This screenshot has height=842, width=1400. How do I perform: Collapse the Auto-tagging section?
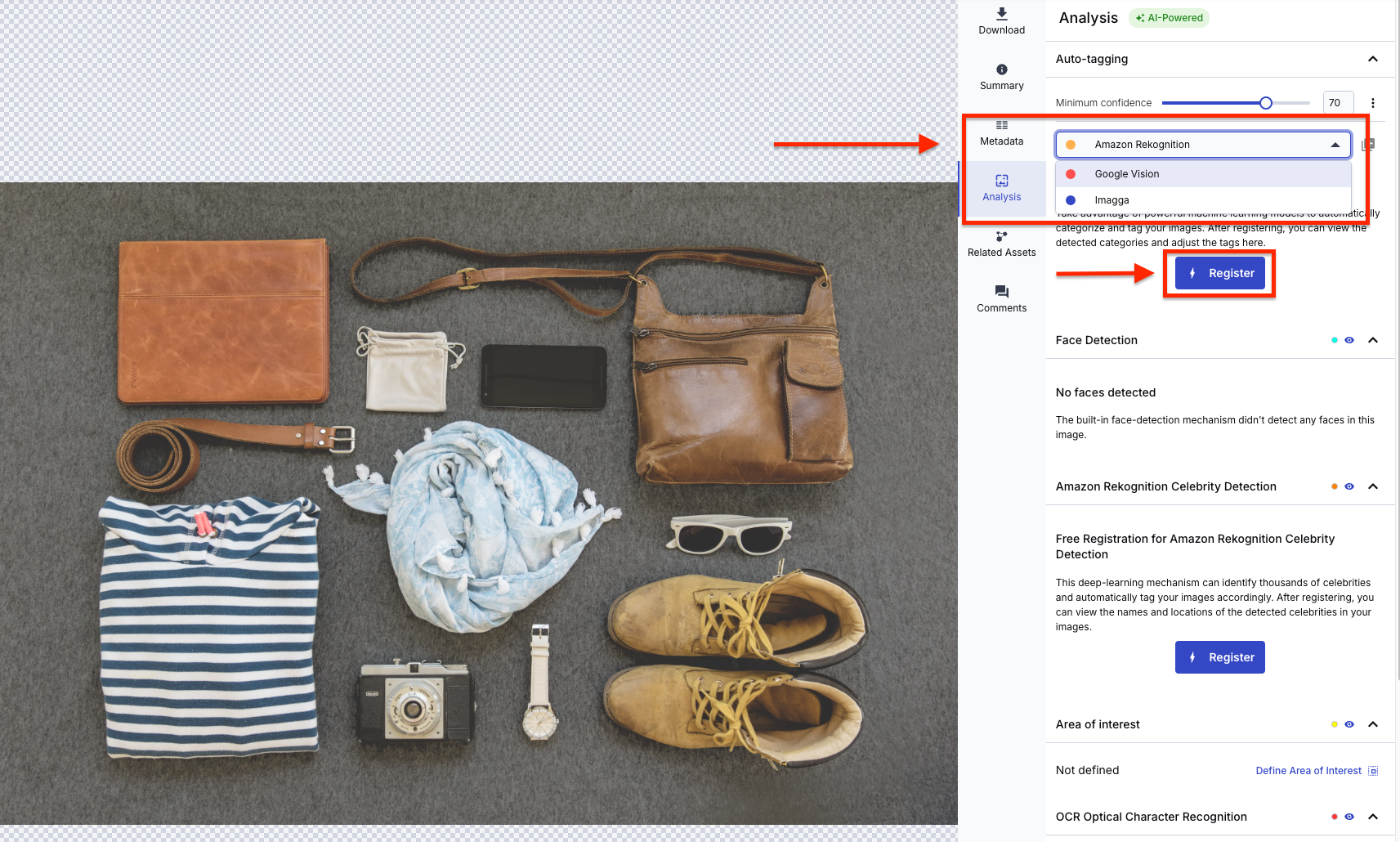click(x=1373, y=59)
